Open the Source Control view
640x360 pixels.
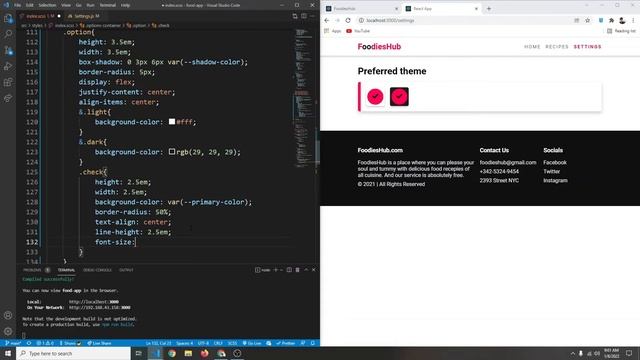coord(8,50)
